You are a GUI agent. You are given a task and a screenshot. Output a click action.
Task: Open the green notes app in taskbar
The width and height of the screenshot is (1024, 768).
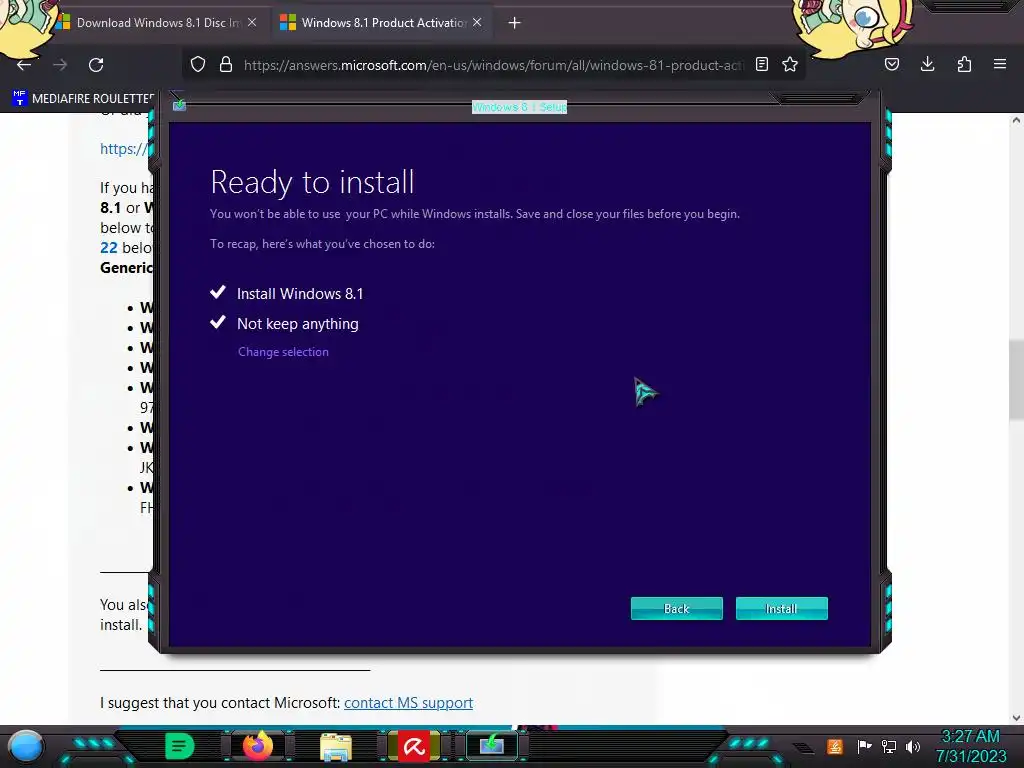pyautogui.click(x=180, y=746)
